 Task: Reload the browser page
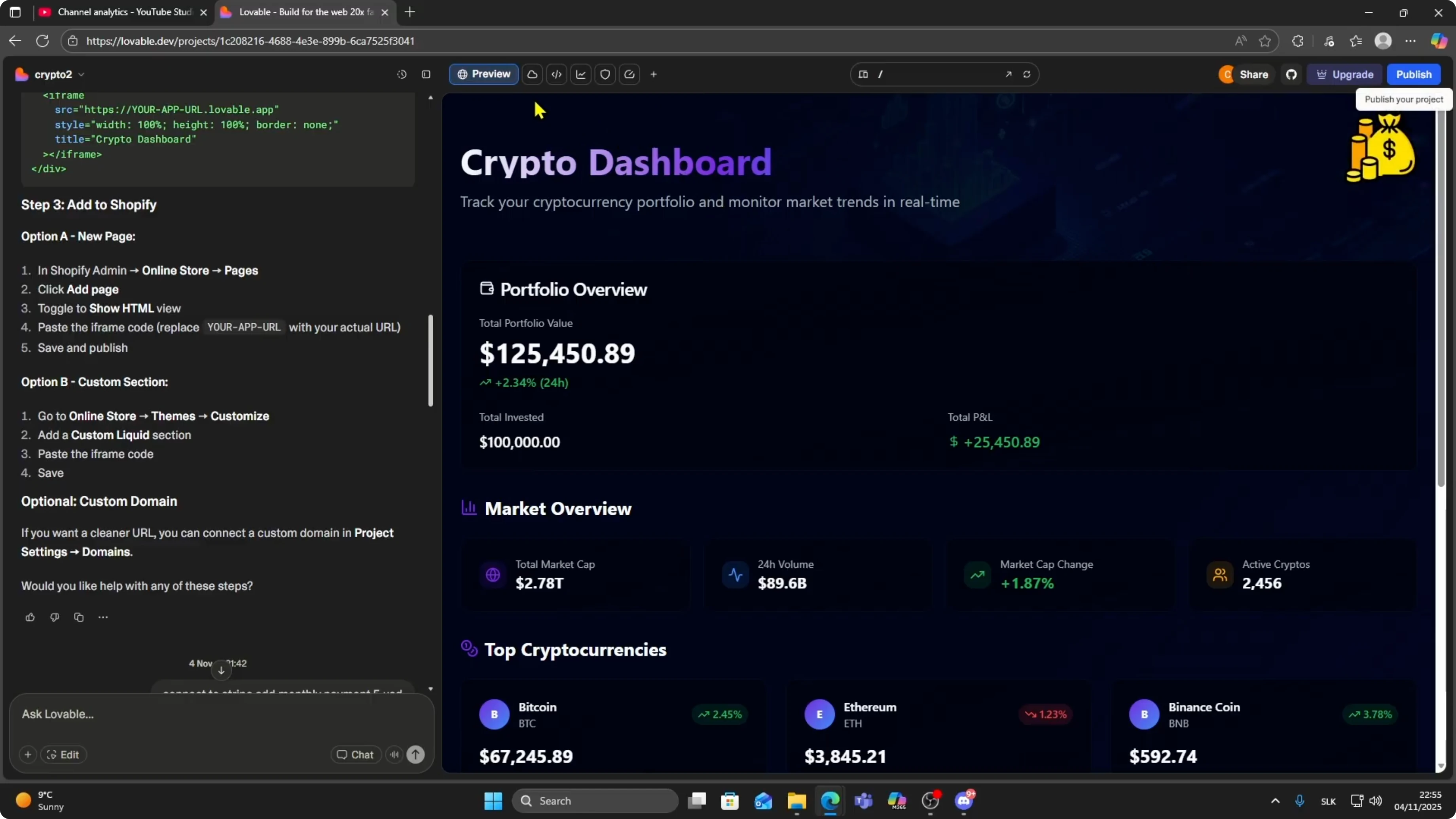point(42,41)
